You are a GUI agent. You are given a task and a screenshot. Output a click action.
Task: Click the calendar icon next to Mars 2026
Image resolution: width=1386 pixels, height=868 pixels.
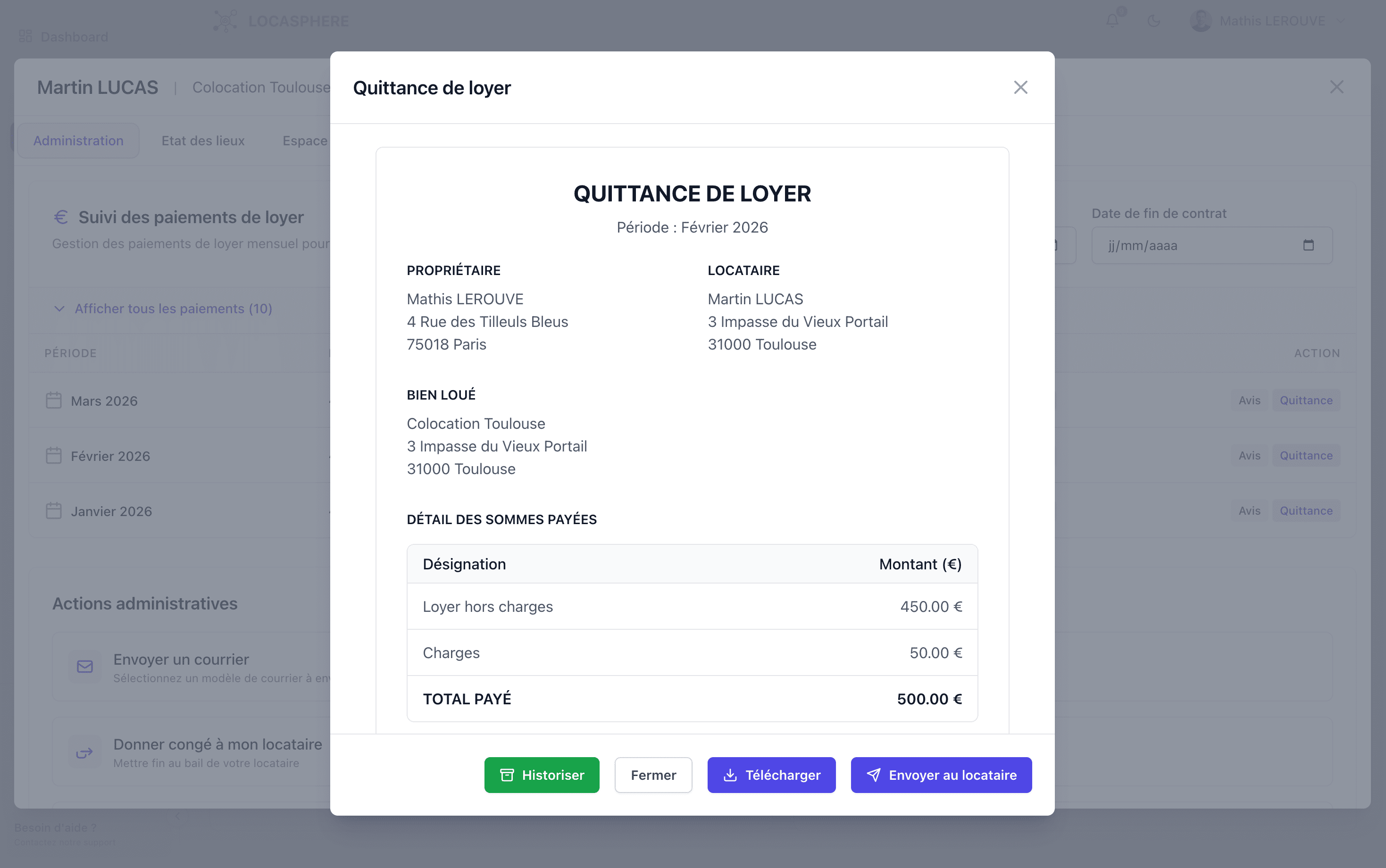pos(53,400)
